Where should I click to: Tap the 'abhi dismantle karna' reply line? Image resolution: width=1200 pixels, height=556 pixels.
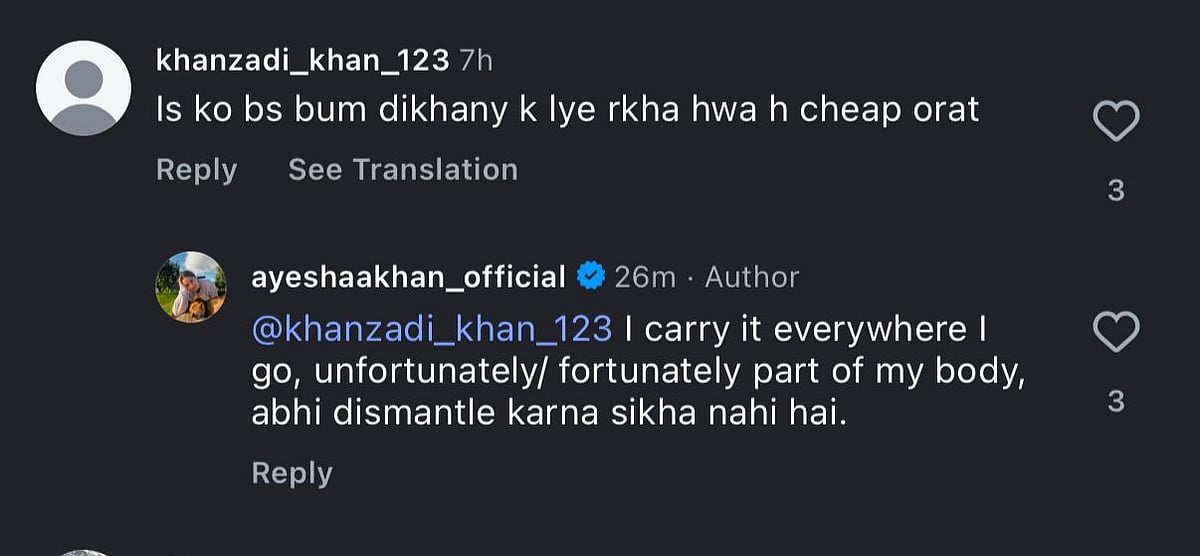coord(549,413)
